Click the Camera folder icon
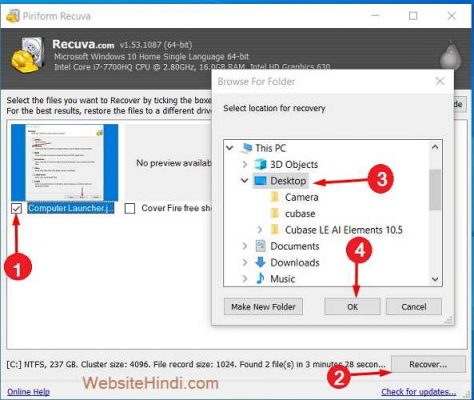This screenshot has width=474, height=400. [275, 197]
